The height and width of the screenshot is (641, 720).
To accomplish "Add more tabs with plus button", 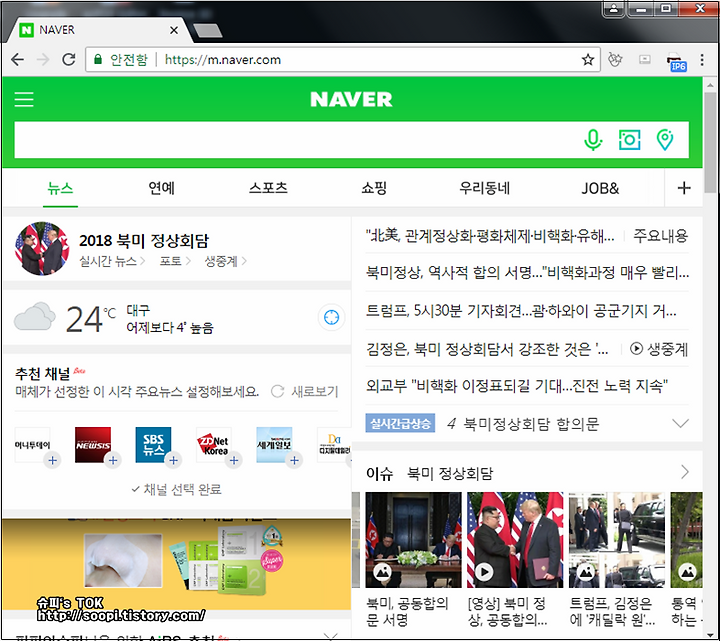I will click(684, 188).
